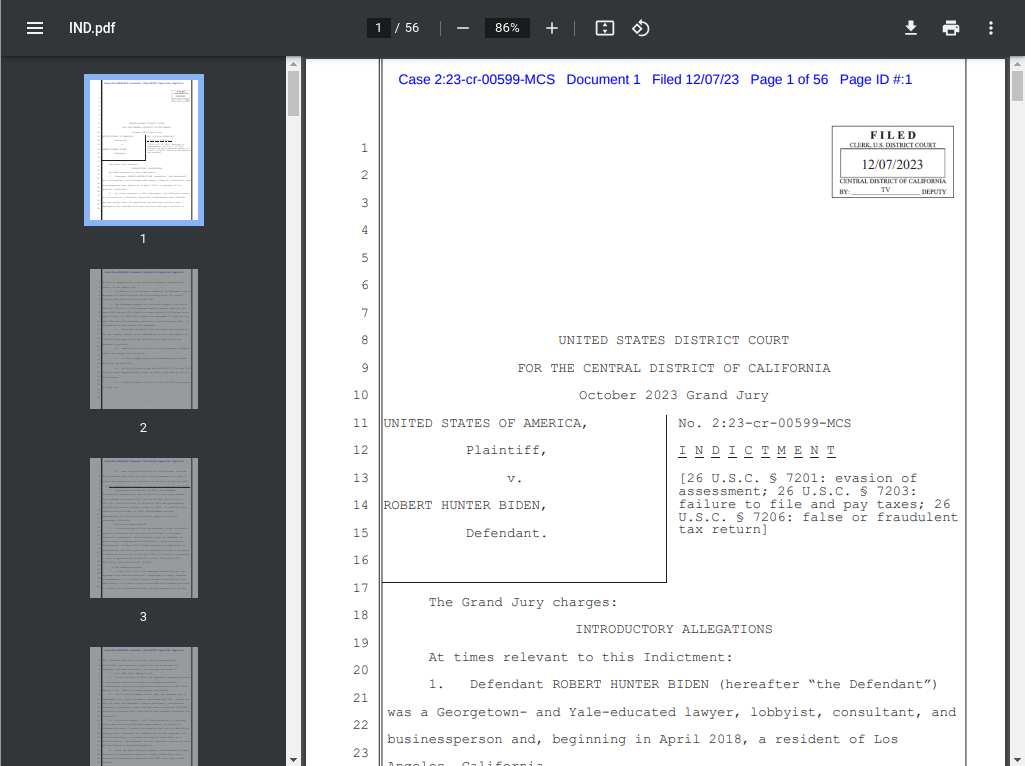Image resolution: width=1025 pixels, height=766 pixels.
Task: Click the fit to page icon
Action: click(605, 28)
